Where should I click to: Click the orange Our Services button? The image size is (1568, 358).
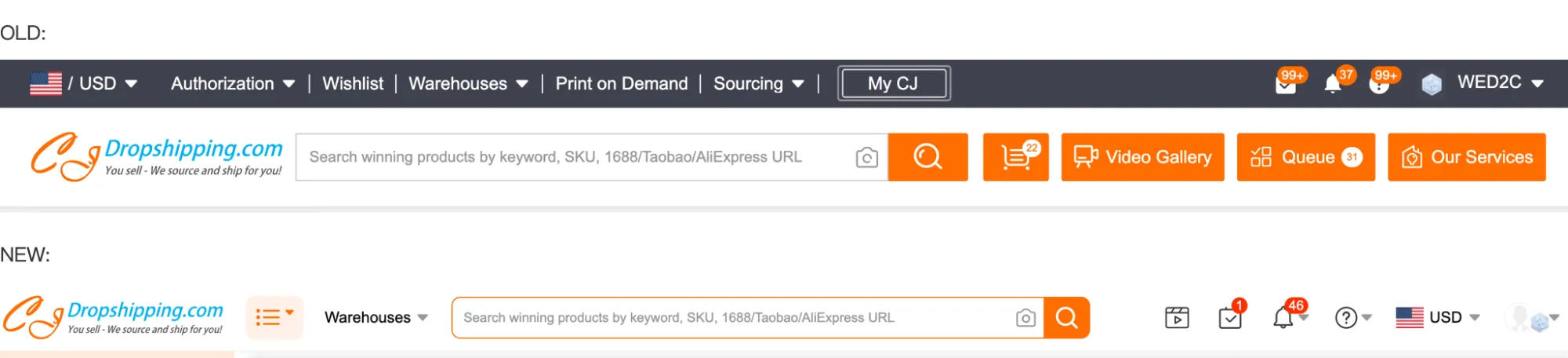pyautogui.click(x=1466, y=157)
